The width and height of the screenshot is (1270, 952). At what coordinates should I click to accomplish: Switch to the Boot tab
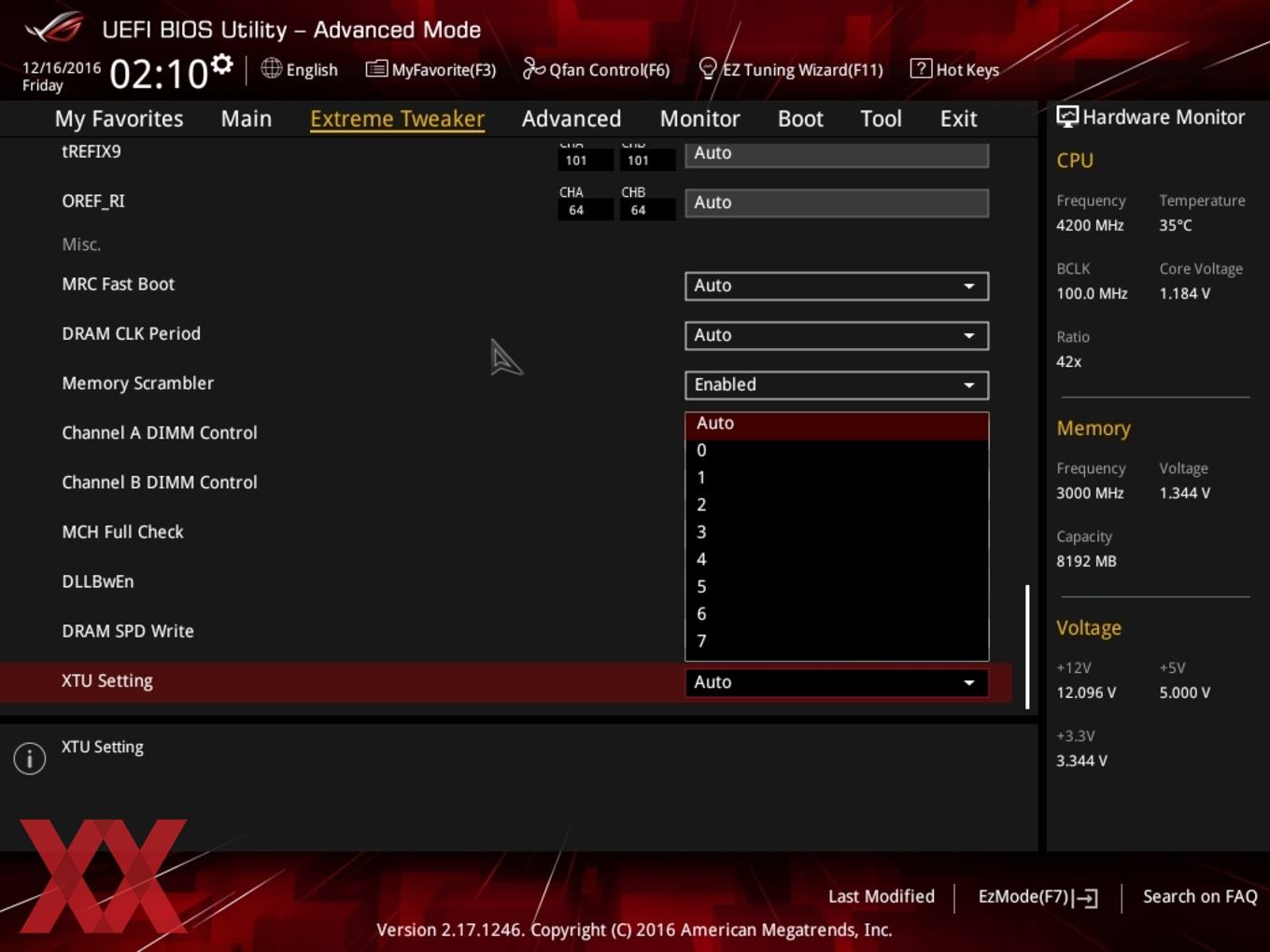(800, 119)
